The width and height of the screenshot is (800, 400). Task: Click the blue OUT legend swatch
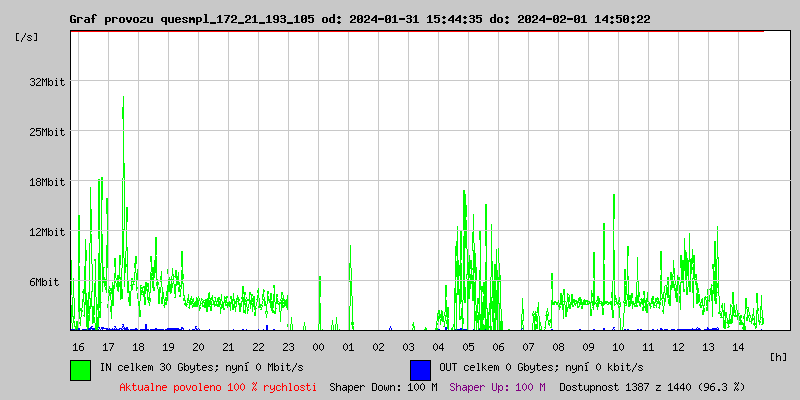(x=420, y=369)
